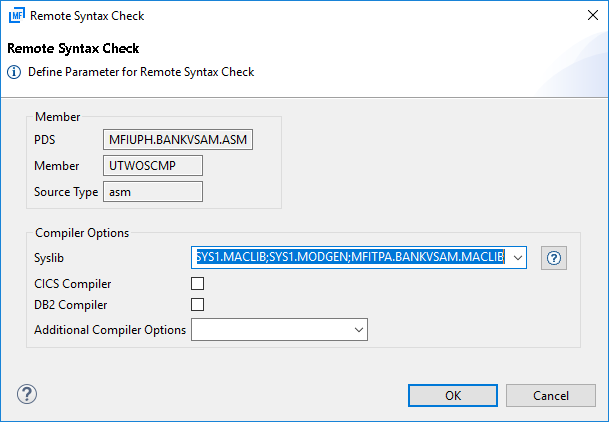609x422 pixels.
Task: Open dialog help icon at bottom left
Action: click(27, 394)
